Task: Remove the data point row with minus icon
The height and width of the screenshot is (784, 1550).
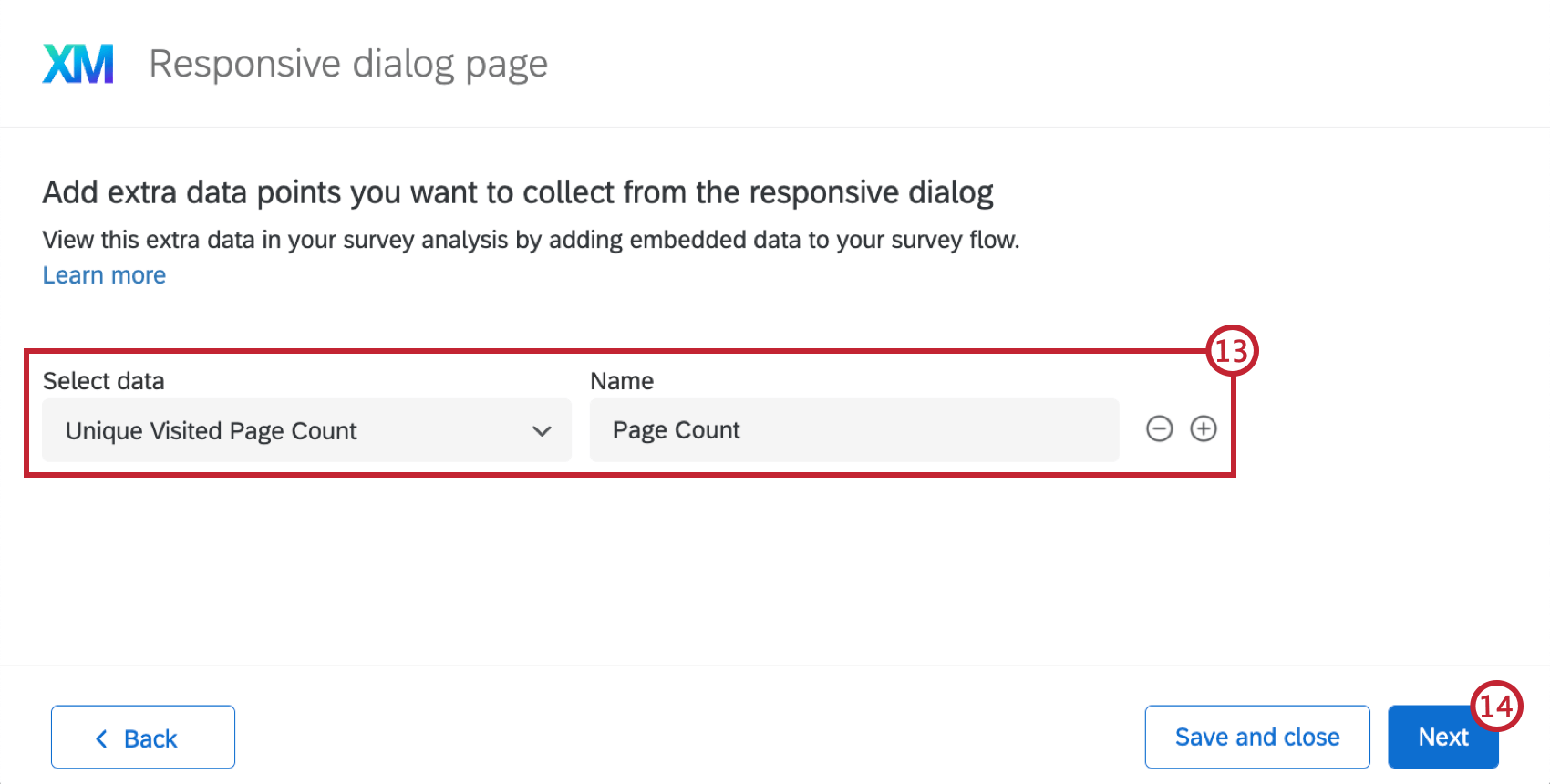Action: [x=1159, y=428]
